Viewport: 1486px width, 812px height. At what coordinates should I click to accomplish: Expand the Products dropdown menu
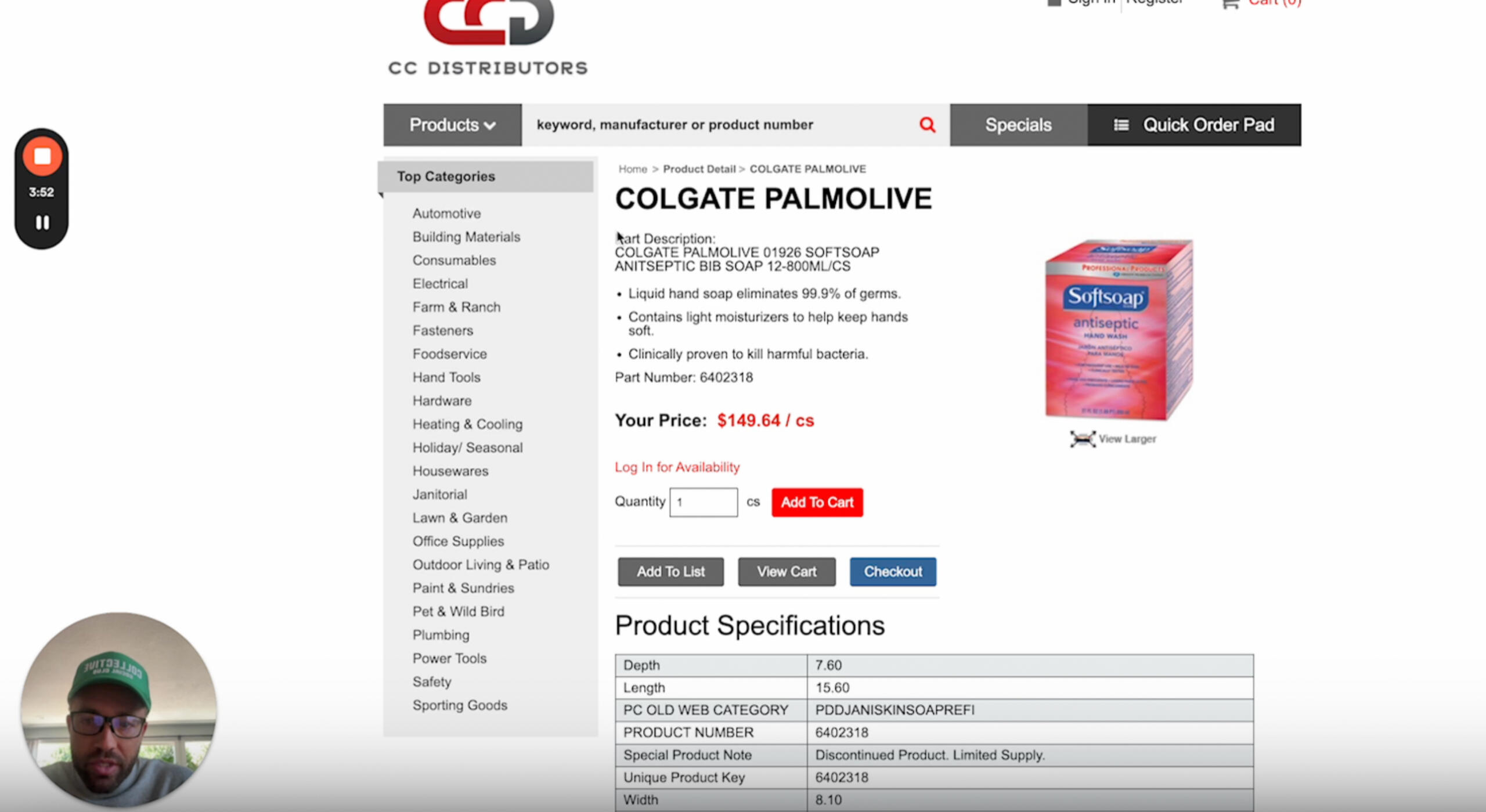[452, 125]
